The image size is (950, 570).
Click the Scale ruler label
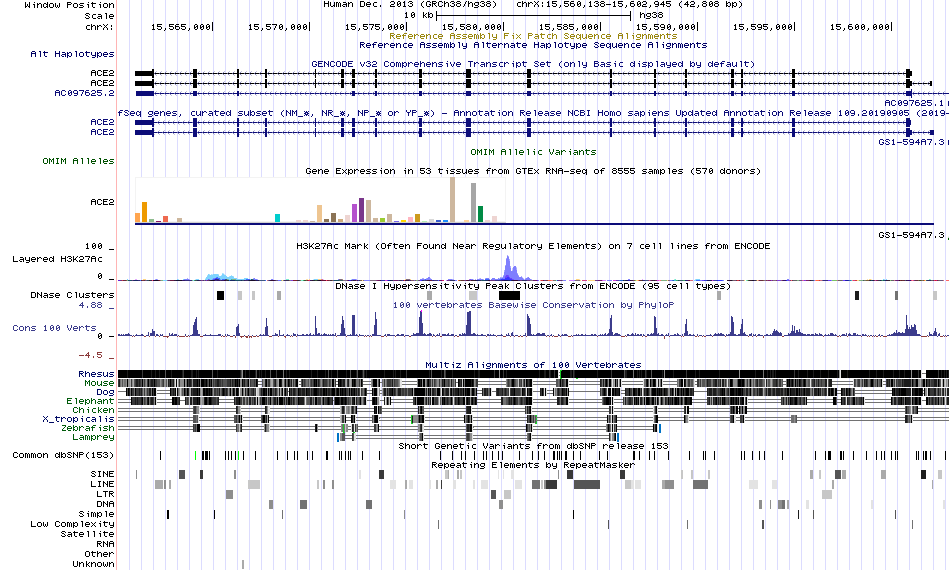99,16
